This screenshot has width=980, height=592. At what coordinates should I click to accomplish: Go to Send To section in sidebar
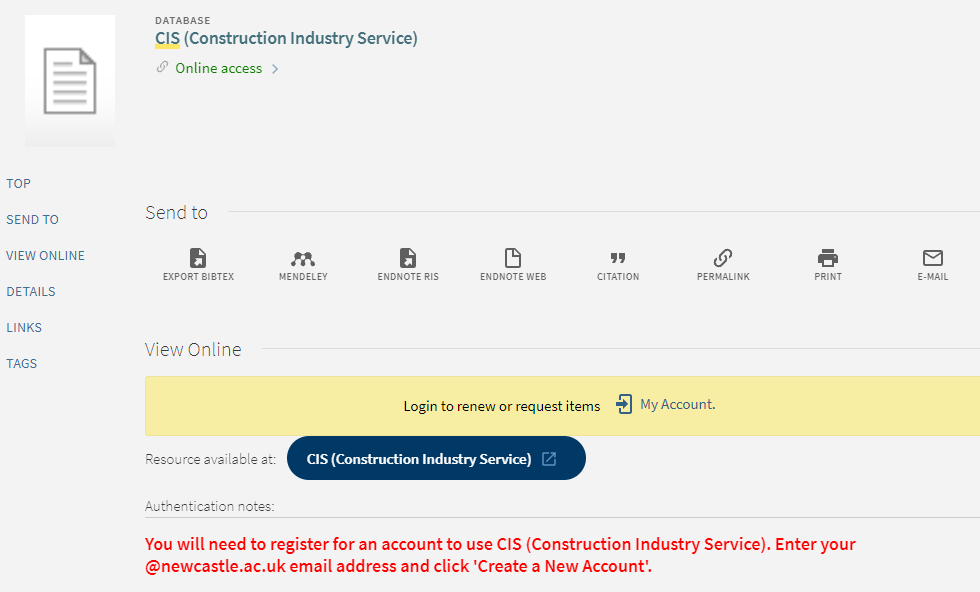pyautogui.click(x=33, y=220)
